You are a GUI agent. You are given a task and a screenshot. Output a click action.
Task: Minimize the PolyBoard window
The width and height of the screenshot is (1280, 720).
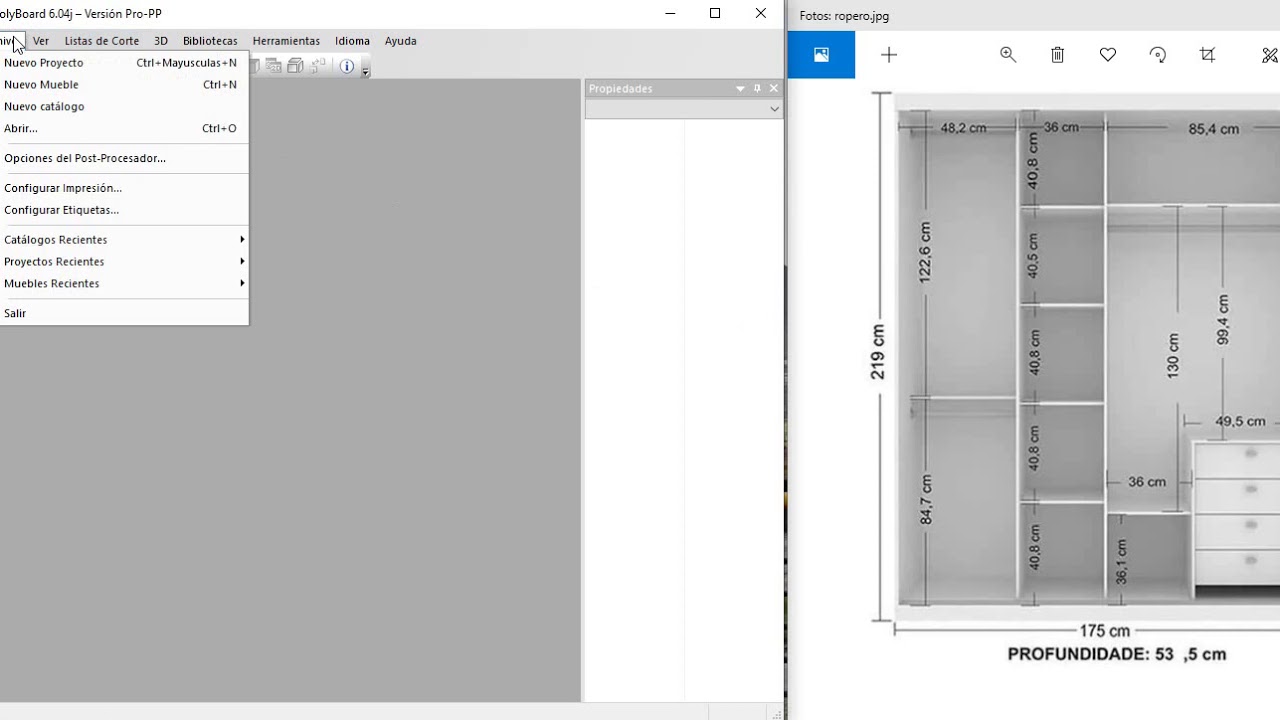point(670,13)
